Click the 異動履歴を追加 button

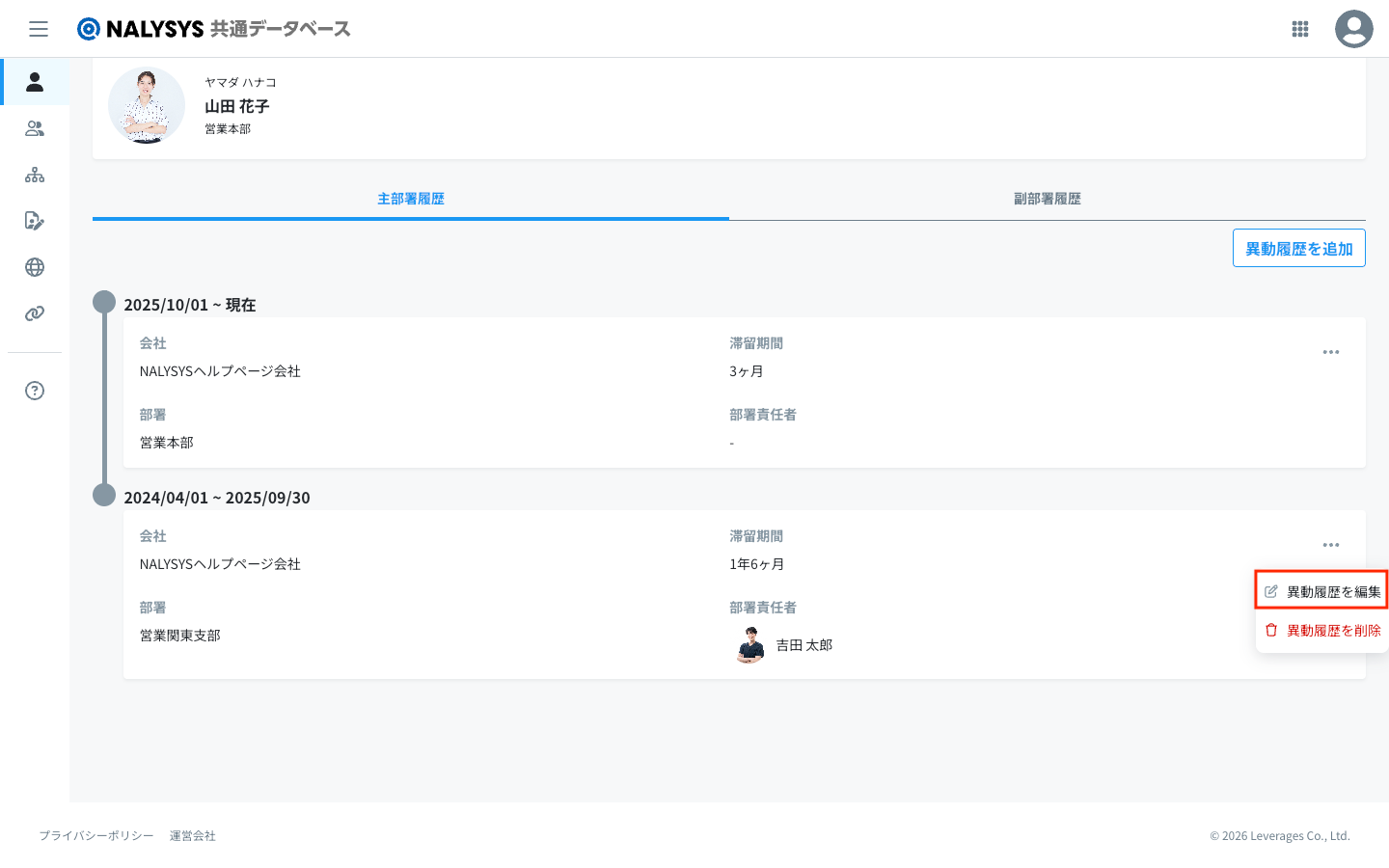point(1298,249)
